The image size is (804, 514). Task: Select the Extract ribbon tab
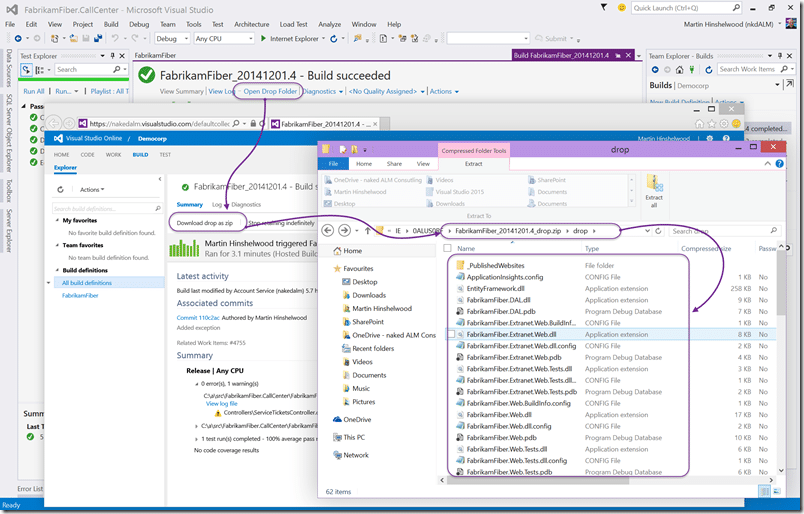[x=473, y=164]
